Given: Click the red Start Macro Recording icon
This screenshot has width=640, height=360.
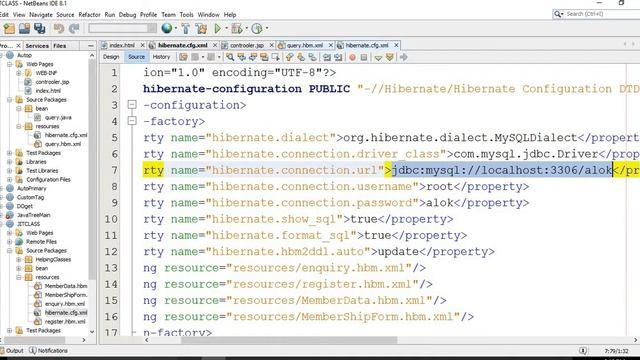Looking at the screenshot, I should point(352,57).
